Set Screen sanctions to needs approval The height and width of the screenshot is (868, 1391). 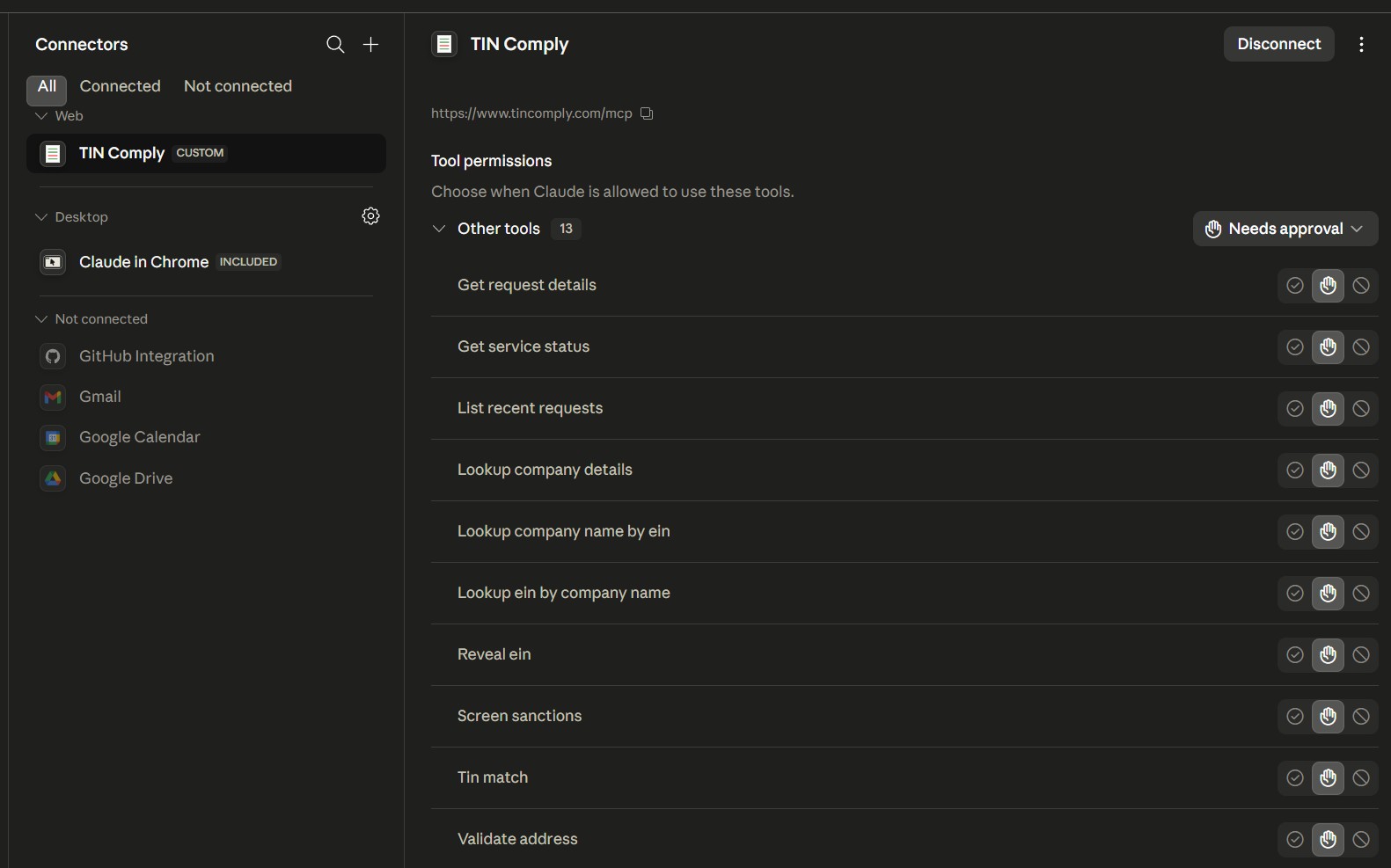(1329, 716)
